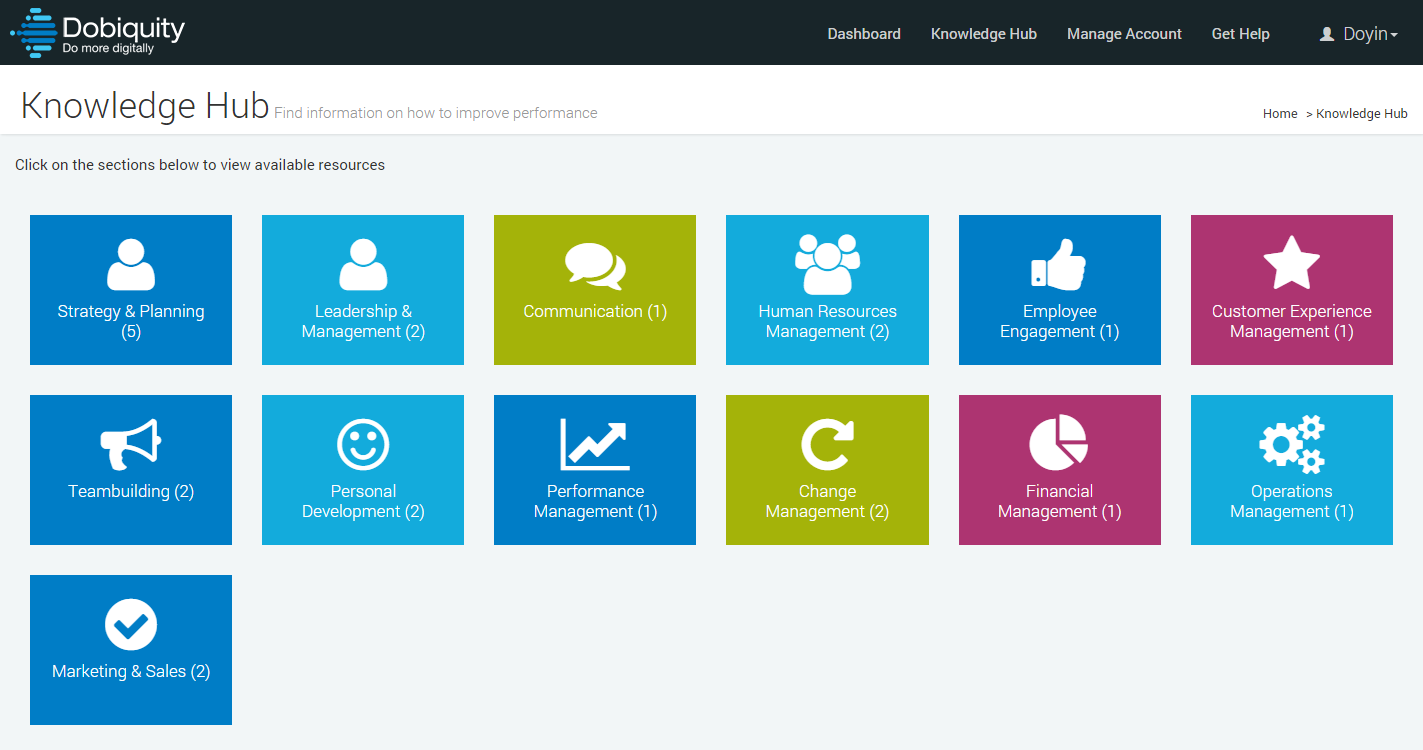1423x750 pixels.
Task: Select the Teambuilding (2) label
Action: click(131, 491)
